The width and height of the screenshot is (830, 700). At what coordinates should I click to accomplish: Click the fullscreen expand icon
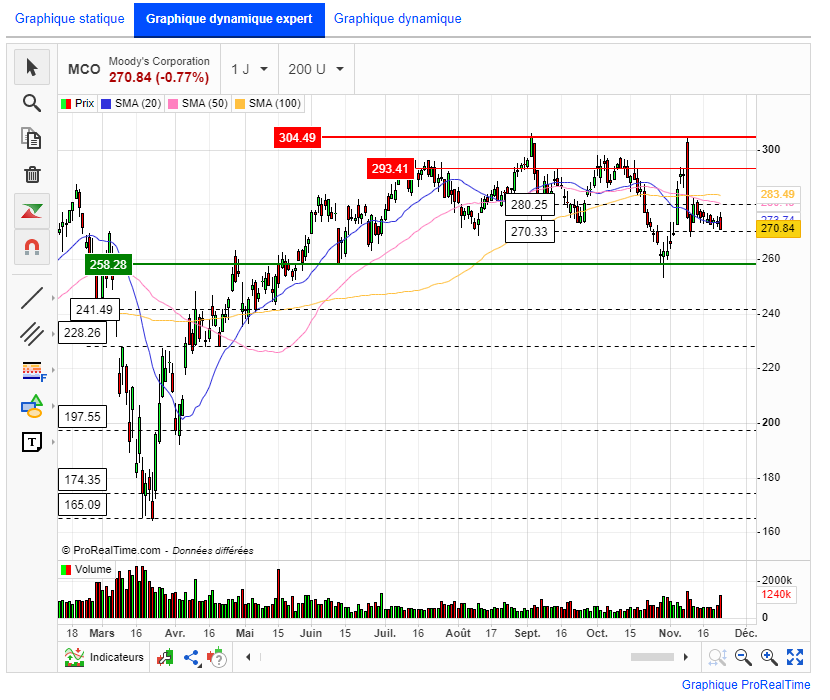tap(795, 657)
